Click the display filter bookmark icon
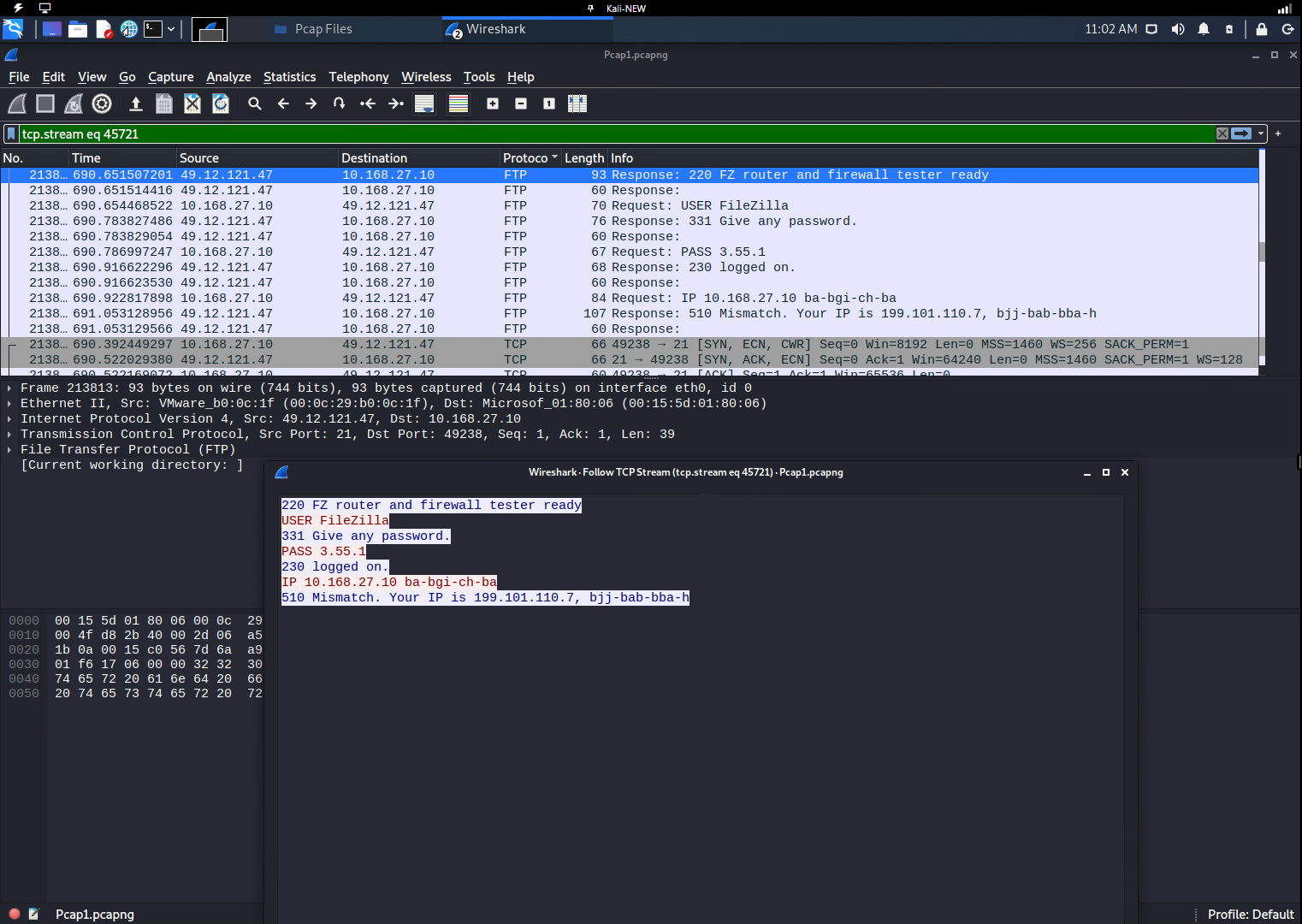 11,133
